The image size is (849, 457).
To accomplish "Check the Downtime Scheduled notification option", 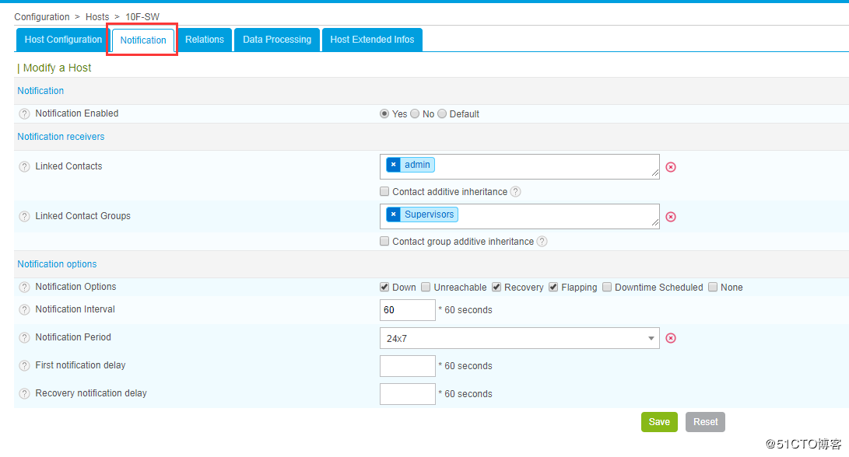I will pyautogui.click(x=607, y=287).
